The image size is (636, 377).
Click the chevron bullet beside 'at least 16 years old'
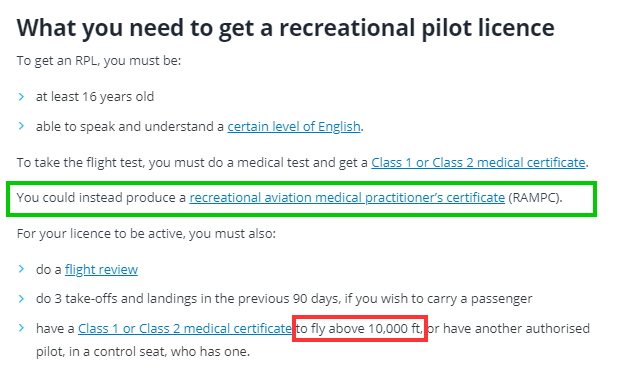21,97
